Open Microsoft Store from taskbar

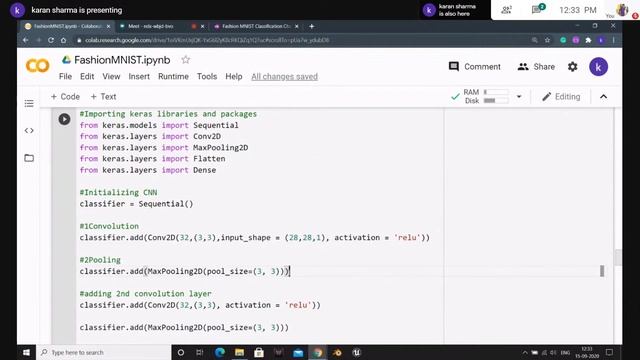(259, 352)
